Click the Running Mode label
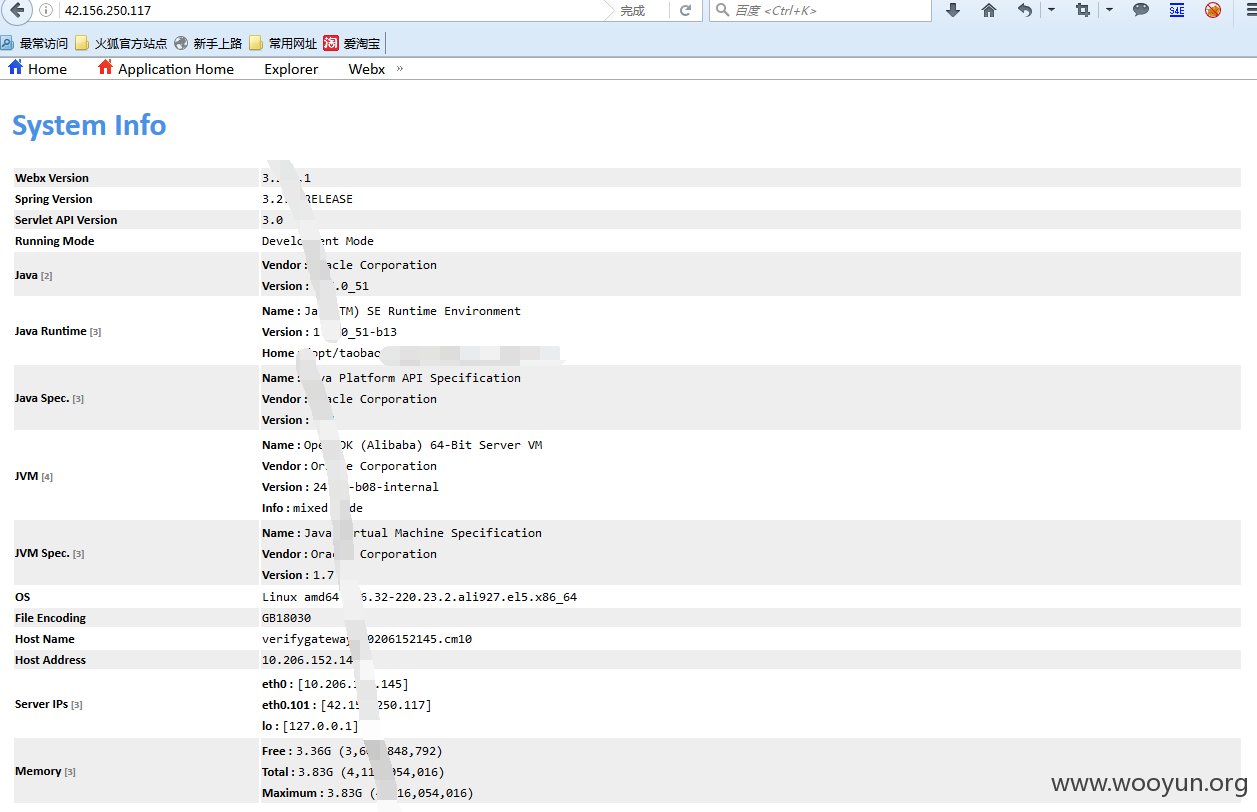Screen dimensions: 1257x812 point(55,241)
